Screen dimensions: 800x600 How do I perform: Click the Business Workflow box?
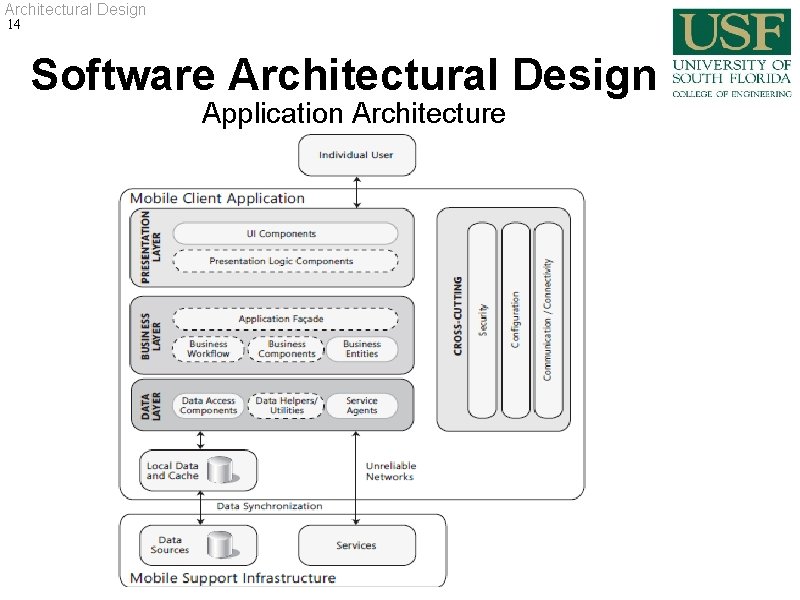[208, 349]
